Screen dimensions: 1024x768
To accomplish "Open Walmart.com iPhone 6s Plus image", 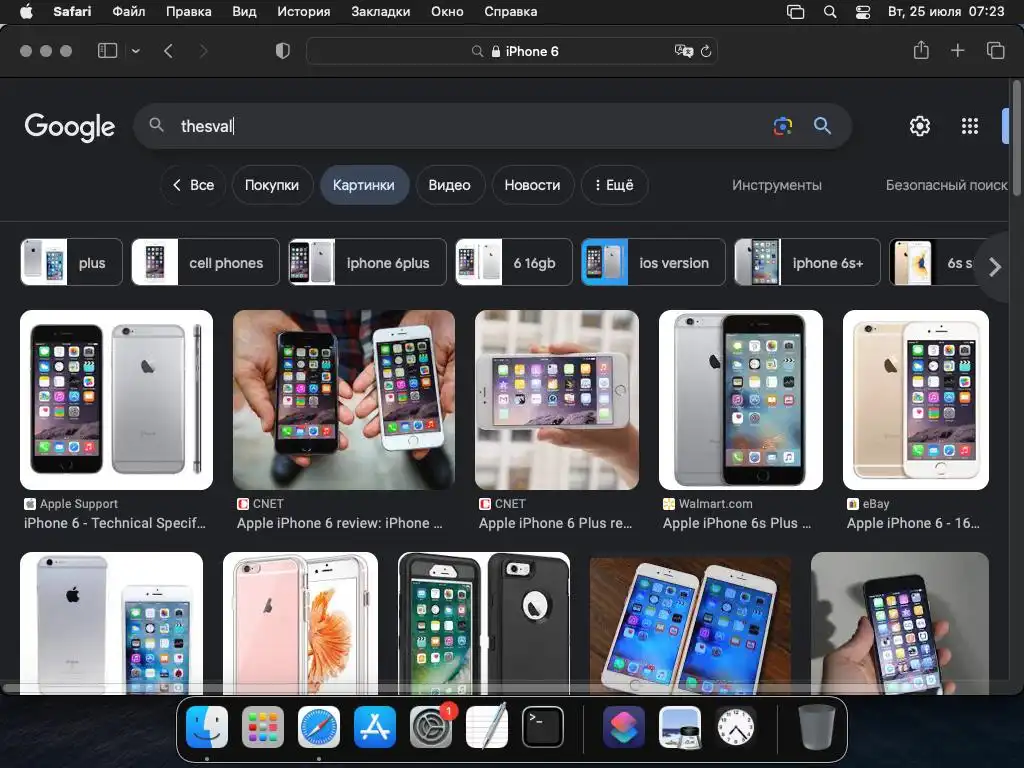I will [741, 400].
